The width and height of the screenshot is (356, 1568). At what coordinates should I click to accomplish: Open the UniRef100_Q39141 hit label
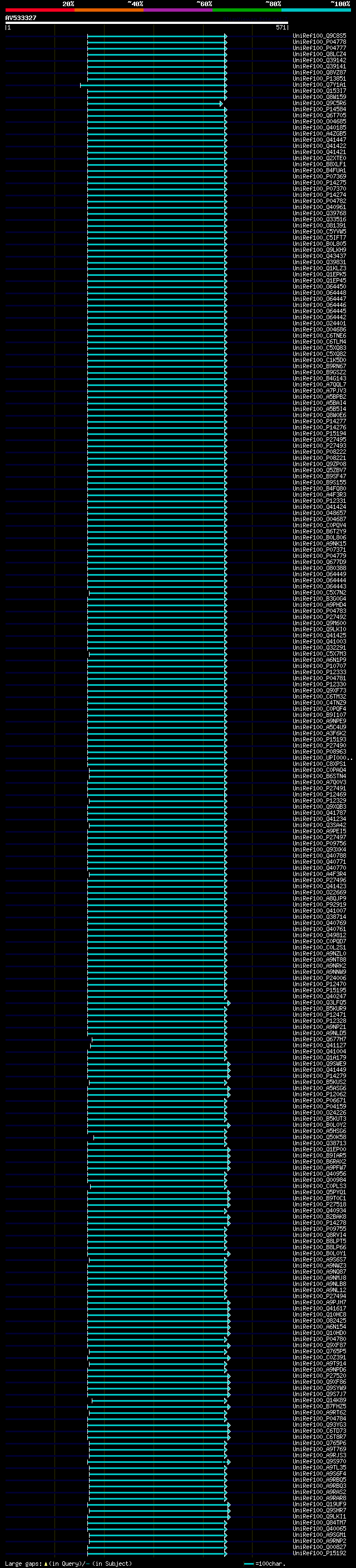319,66
